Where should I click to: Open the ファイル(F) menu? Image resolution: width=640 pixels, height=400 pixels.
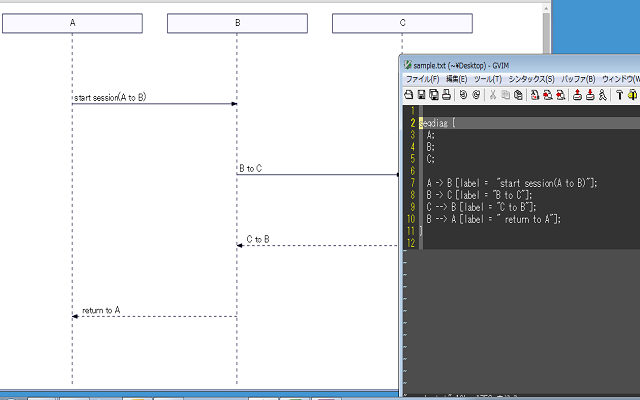pos(422,79)
